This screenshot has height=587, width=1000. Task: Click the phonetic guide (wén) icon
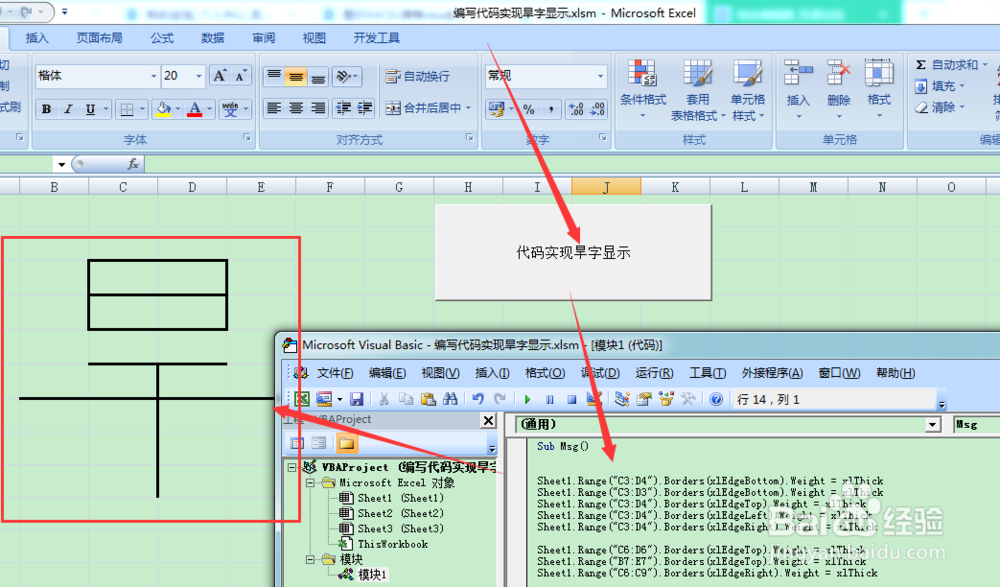[230, 109]
